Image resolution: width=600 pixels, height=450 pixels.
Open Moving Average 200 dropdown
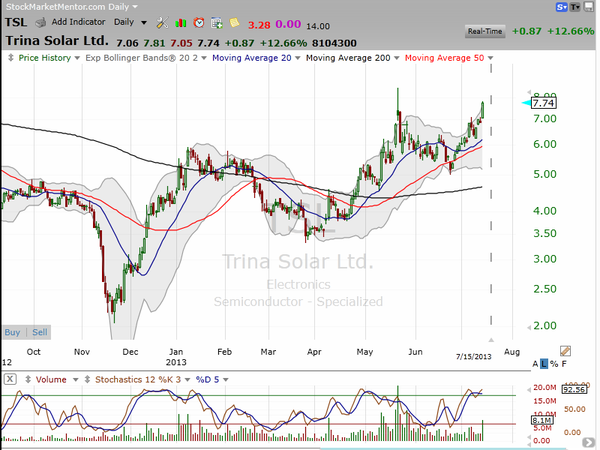(396, 58)
